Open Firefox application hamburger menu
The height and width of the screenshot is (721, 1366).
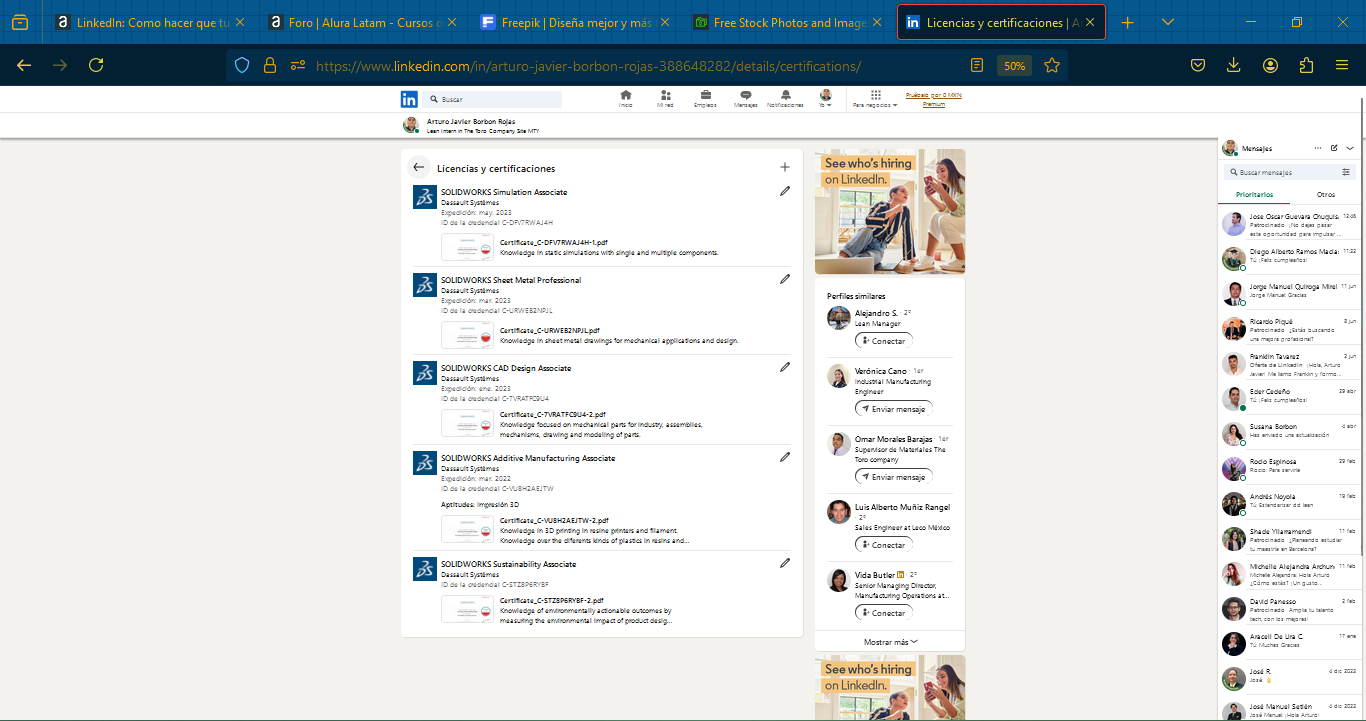point(1342,65)
